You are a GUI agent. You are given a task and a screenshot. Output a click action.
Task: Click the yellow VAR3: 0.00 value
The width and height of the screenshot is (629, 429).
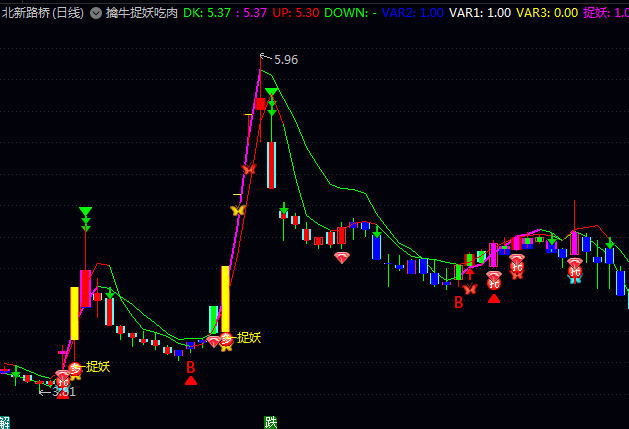(547, 13)
